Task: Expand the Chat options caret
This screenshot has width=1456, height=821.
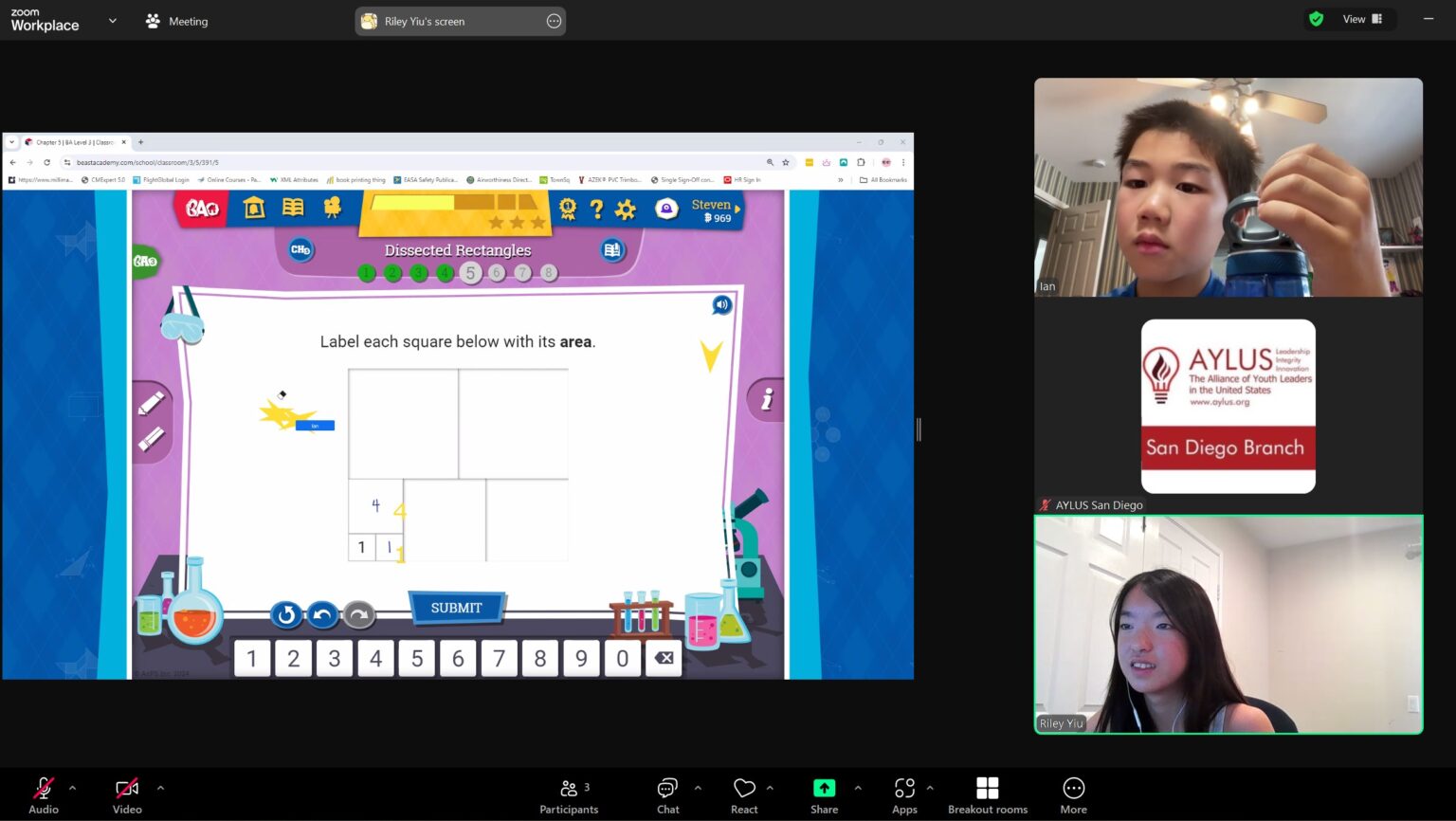Action: pyautogui.click(x=698, y=787)
